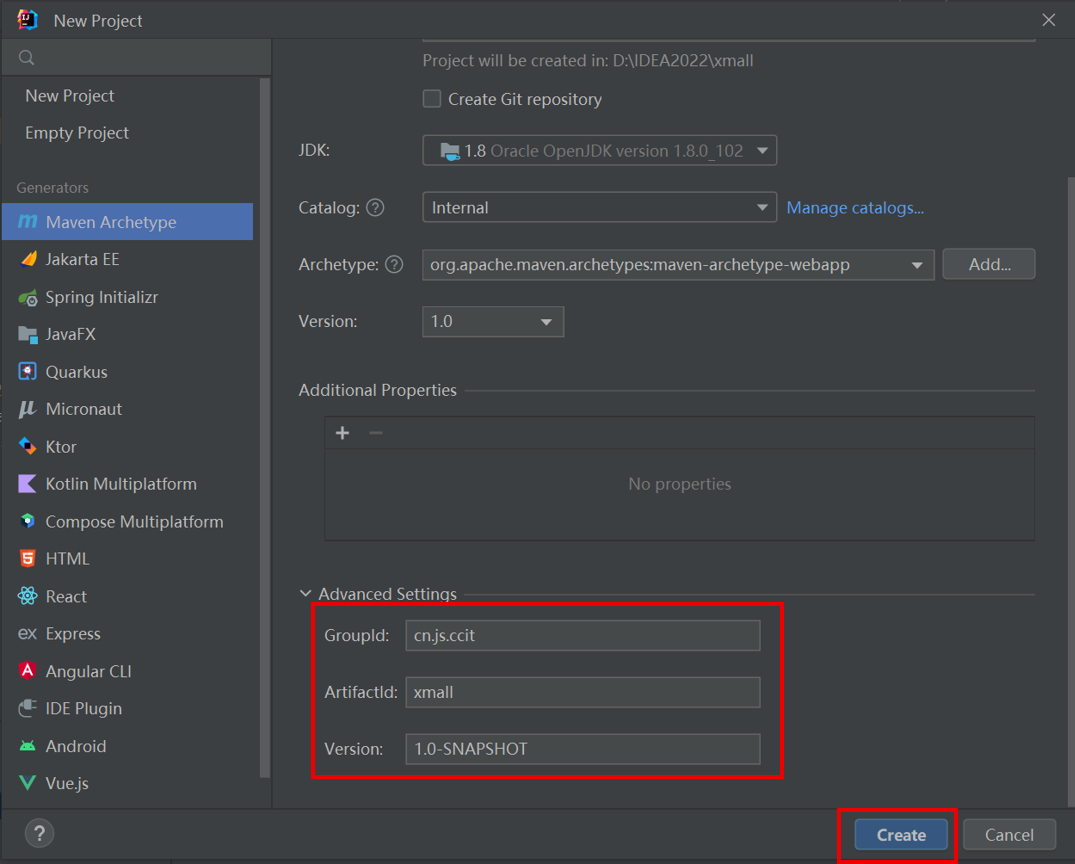Focus the ArtifactId input field
This screenshot has height=864, width=1075.
[x=583, y=692]
